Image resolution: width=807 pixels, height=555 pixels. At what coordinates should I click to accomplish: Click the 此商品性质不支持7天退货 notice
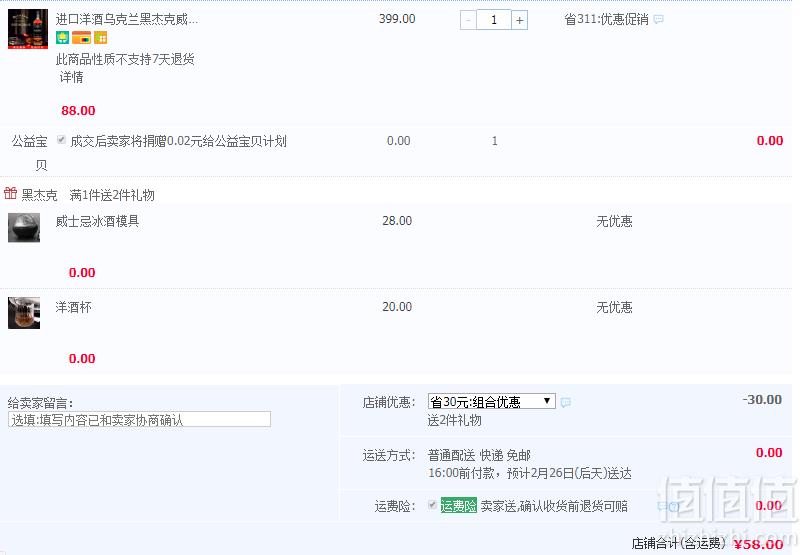(125, 59)
